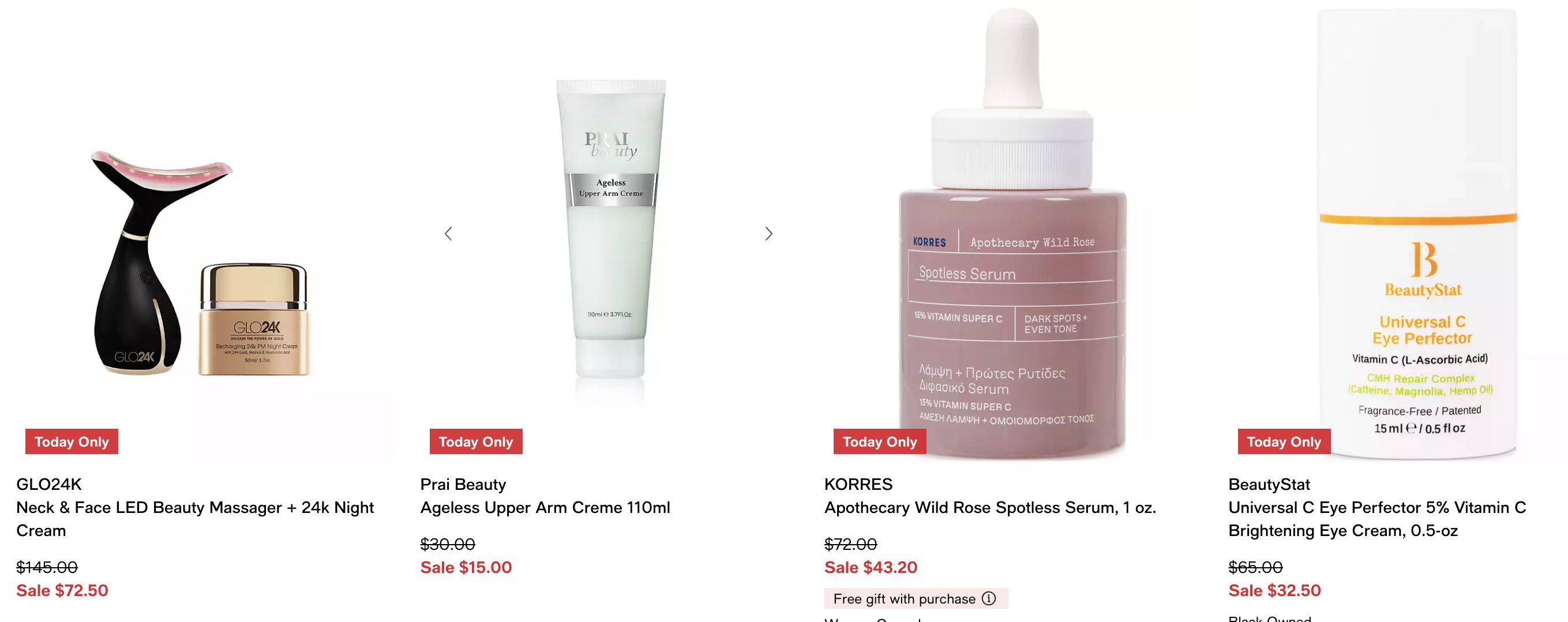This screenshot has height=622, width=1568.
Task: Click Today Only badge on KORRES serum
Action: (880, 441)
